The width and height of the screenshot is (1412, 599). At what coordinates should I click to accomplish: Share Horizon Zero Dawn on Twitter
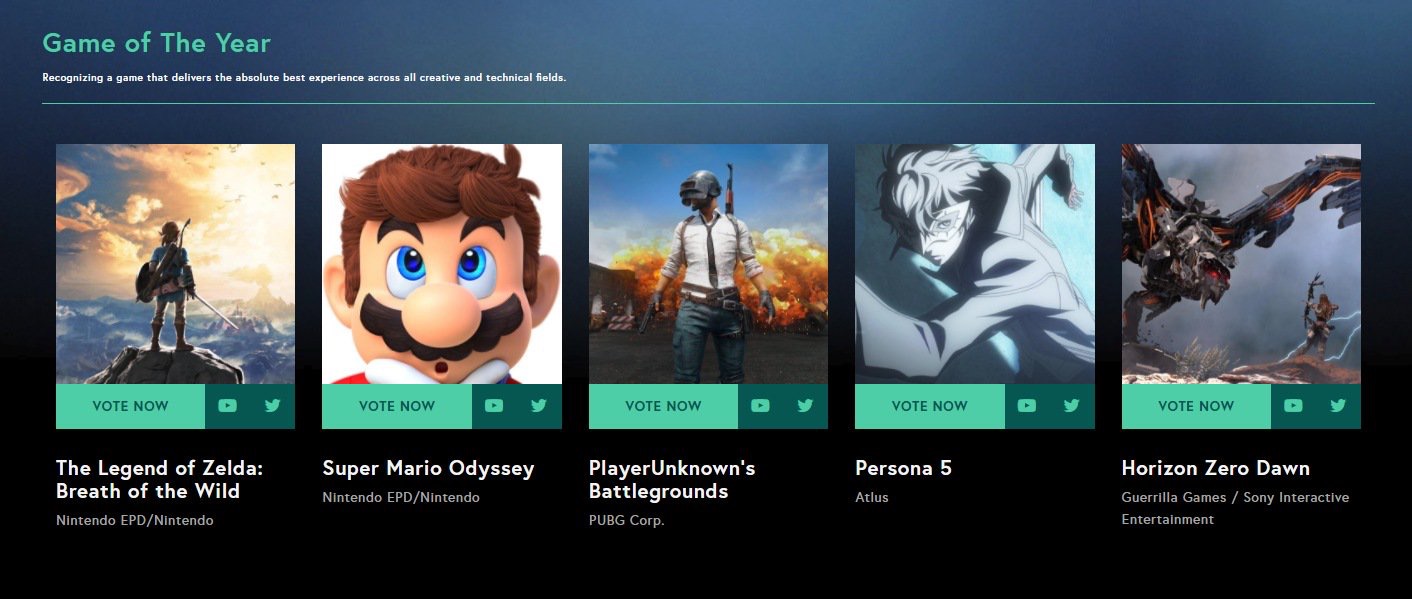pos(1338,406)
